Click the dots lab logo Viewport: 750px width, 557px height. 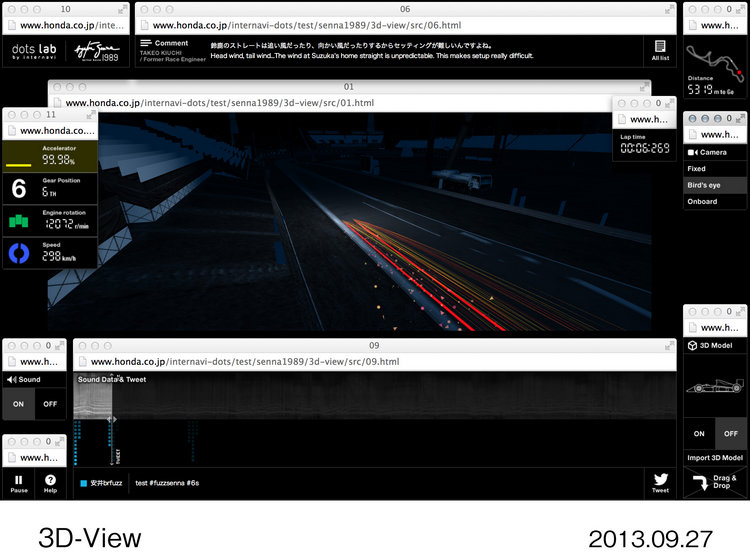(x=33, y=50)
